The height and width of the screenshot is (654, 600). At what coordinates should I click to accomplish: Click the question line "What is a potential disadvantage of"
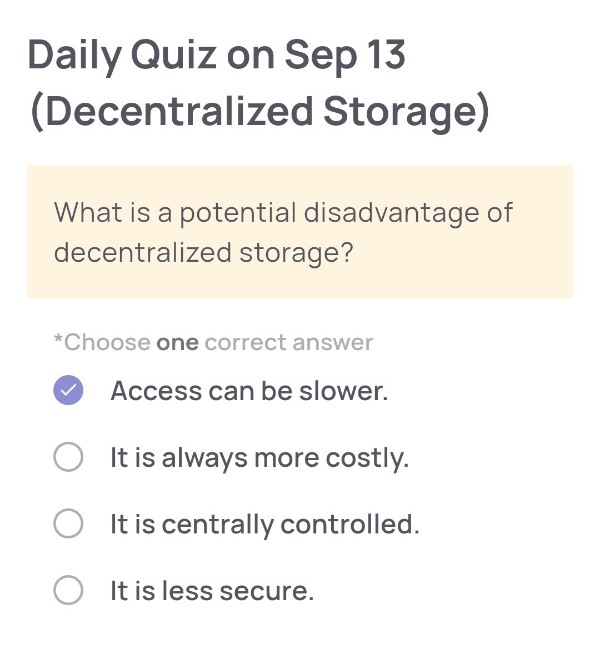pos(283,212)
